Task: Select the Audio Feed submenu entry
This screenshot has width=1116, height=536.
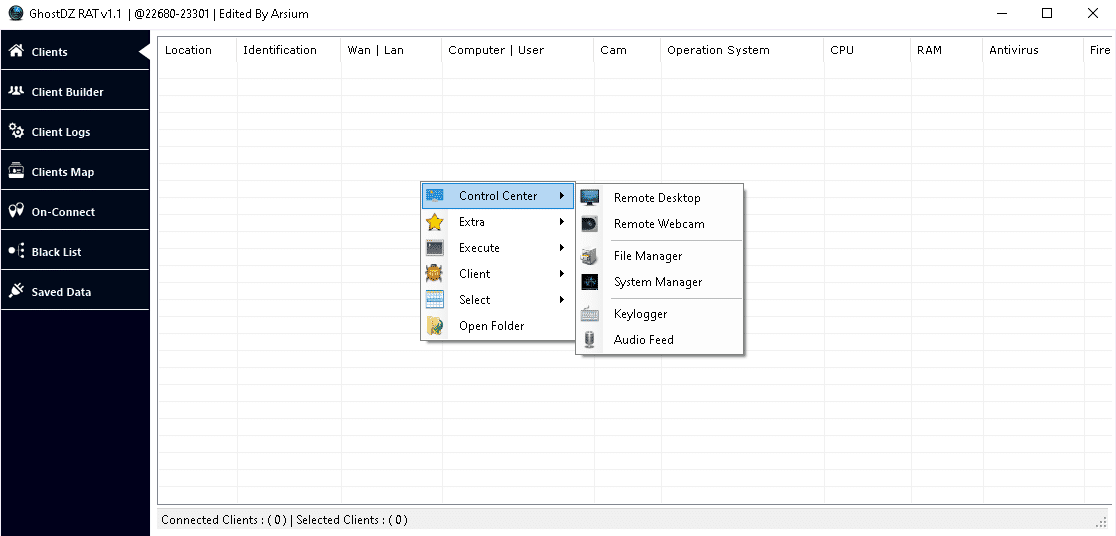Action: (660, 340)
